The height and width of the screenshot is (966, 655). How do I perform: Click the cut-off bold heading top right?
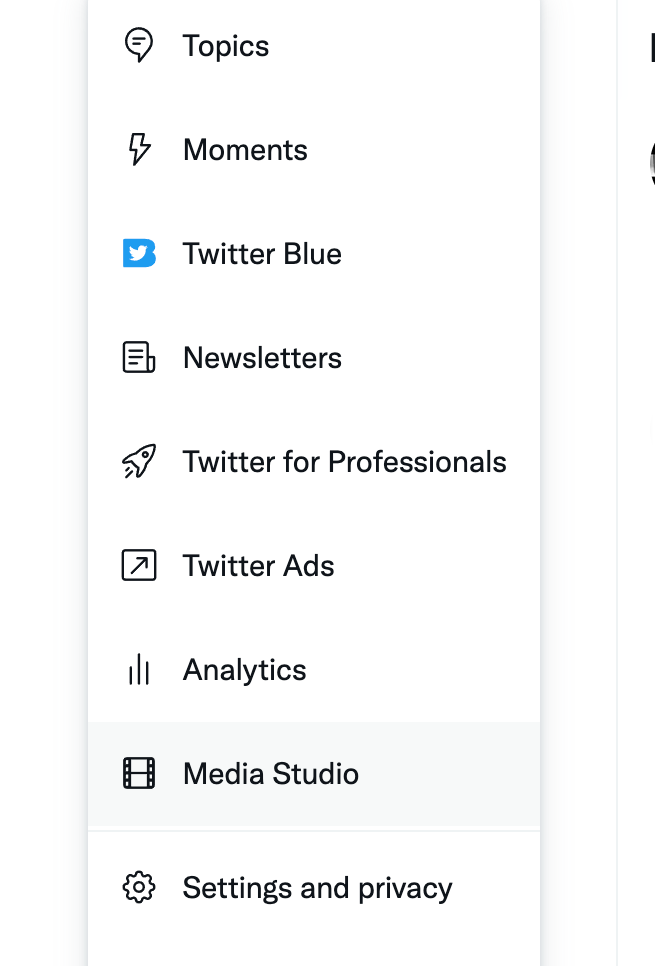coord(652,47)
